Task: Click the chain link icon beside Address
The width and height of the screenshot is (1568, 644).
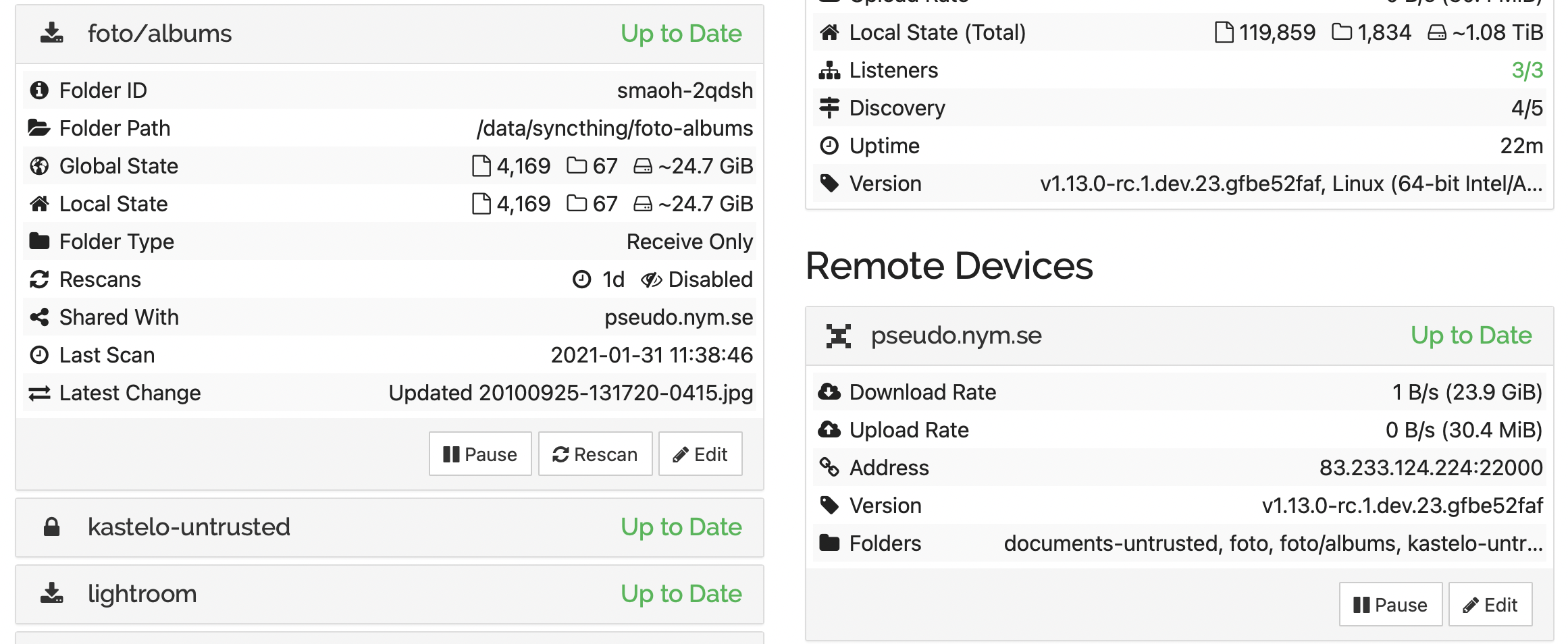Action: point(829,467)
